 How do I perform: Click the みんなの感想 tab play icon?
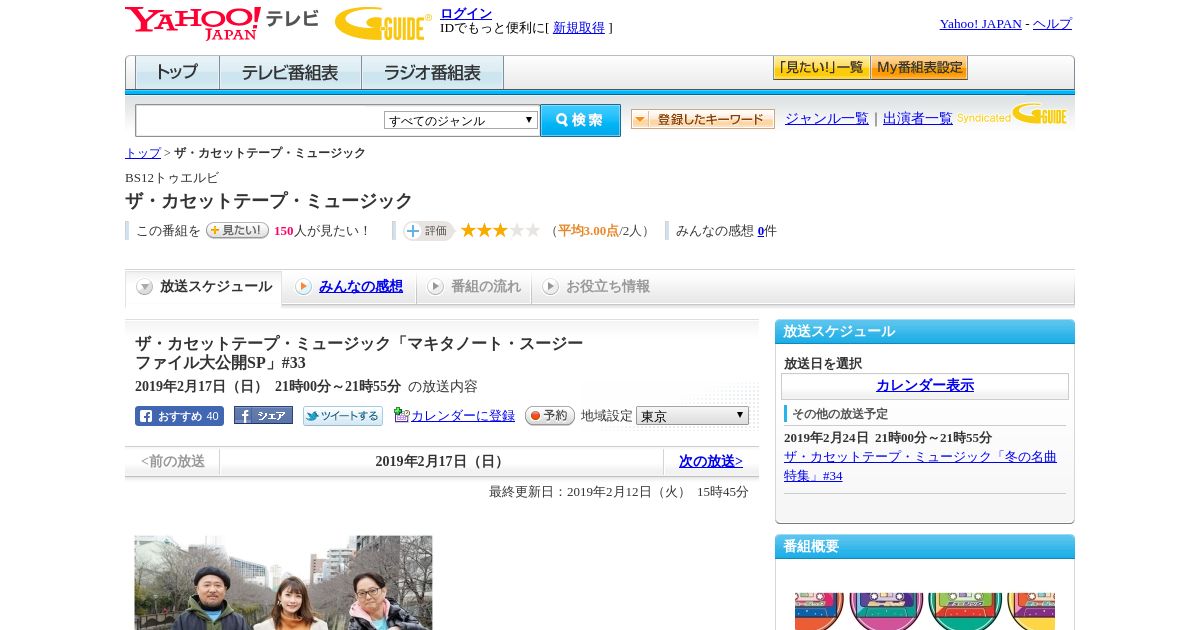303,287
